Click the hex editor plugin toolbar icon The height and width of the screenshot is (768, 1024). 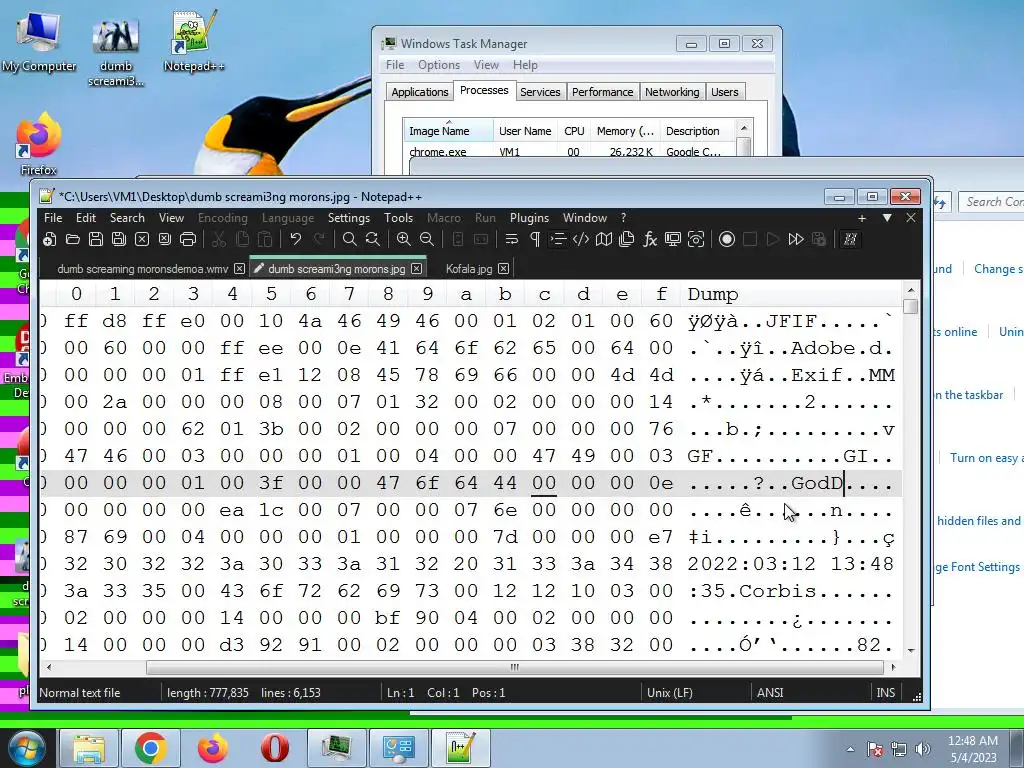pyautogui.click(x=850, y=240)
